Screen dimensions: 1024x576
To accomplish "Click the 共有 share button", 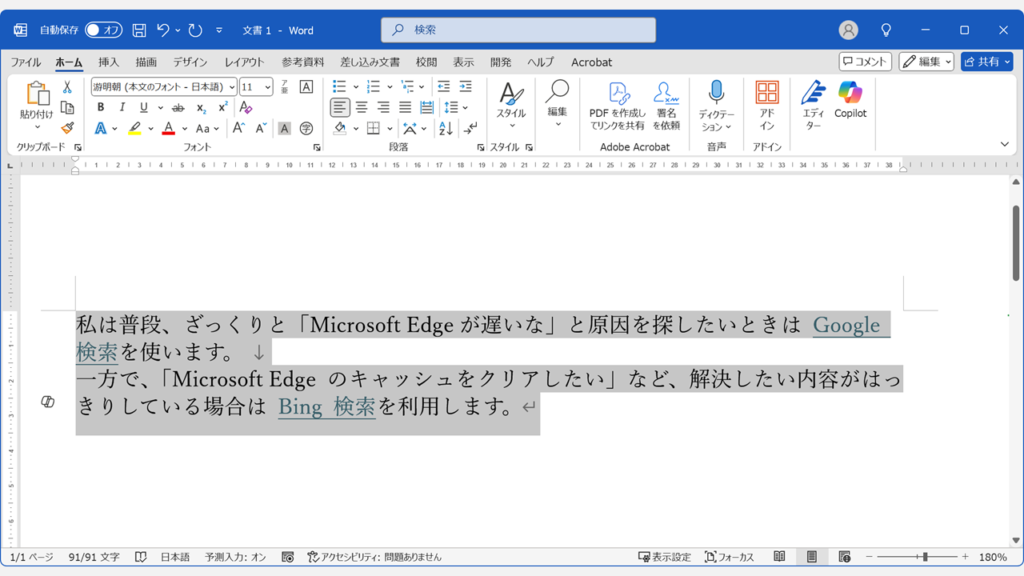I will [x=986, y=61].
